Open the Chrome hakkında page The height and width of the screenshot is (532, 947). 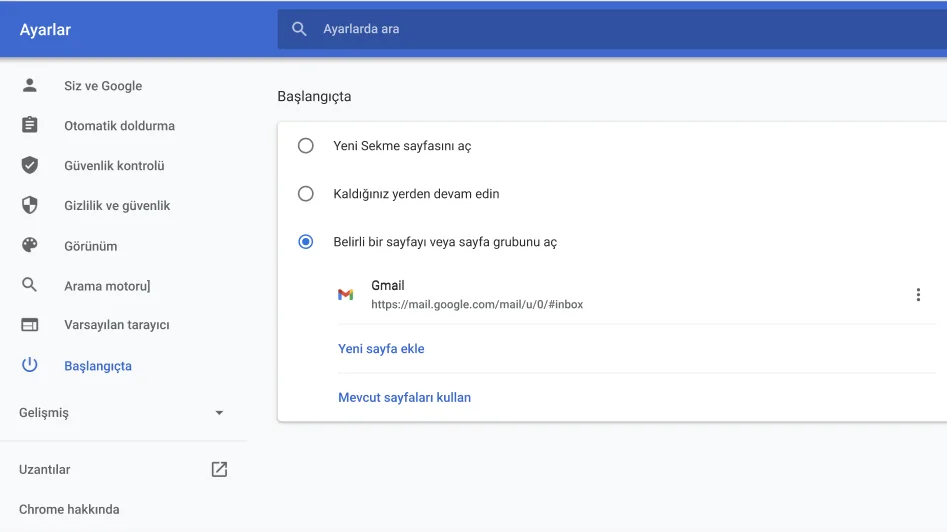click(x=69, y=509)
